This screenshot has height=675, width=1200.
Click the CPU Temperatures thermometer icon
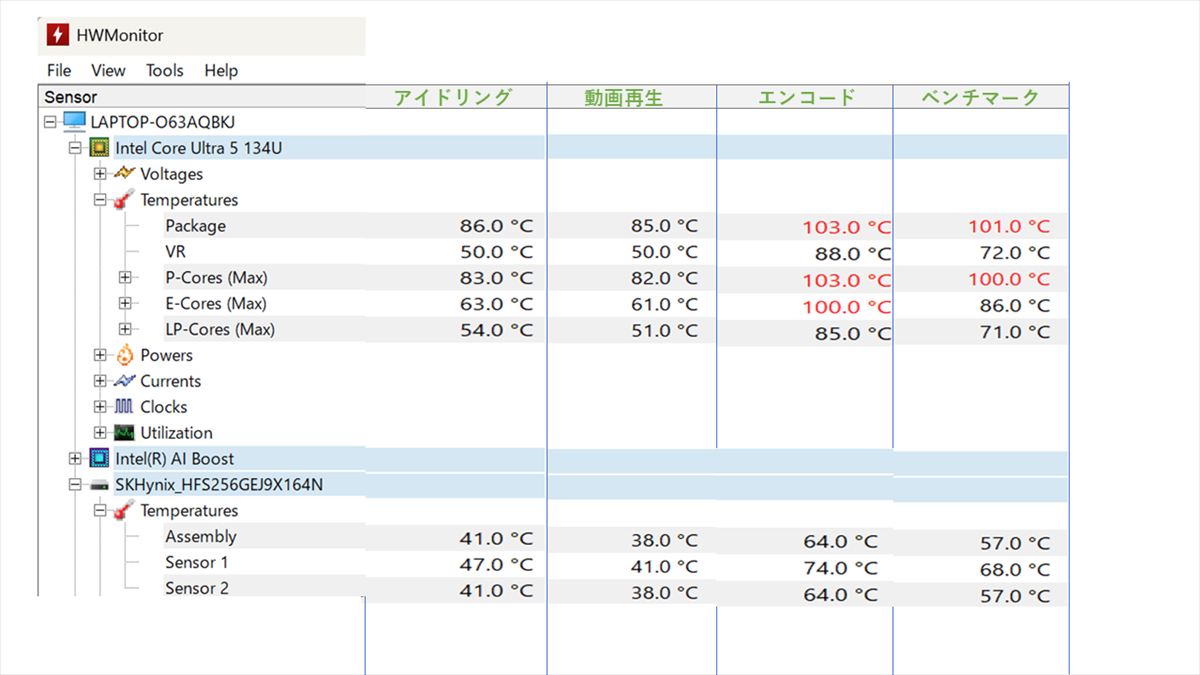(x=124, y=200)
